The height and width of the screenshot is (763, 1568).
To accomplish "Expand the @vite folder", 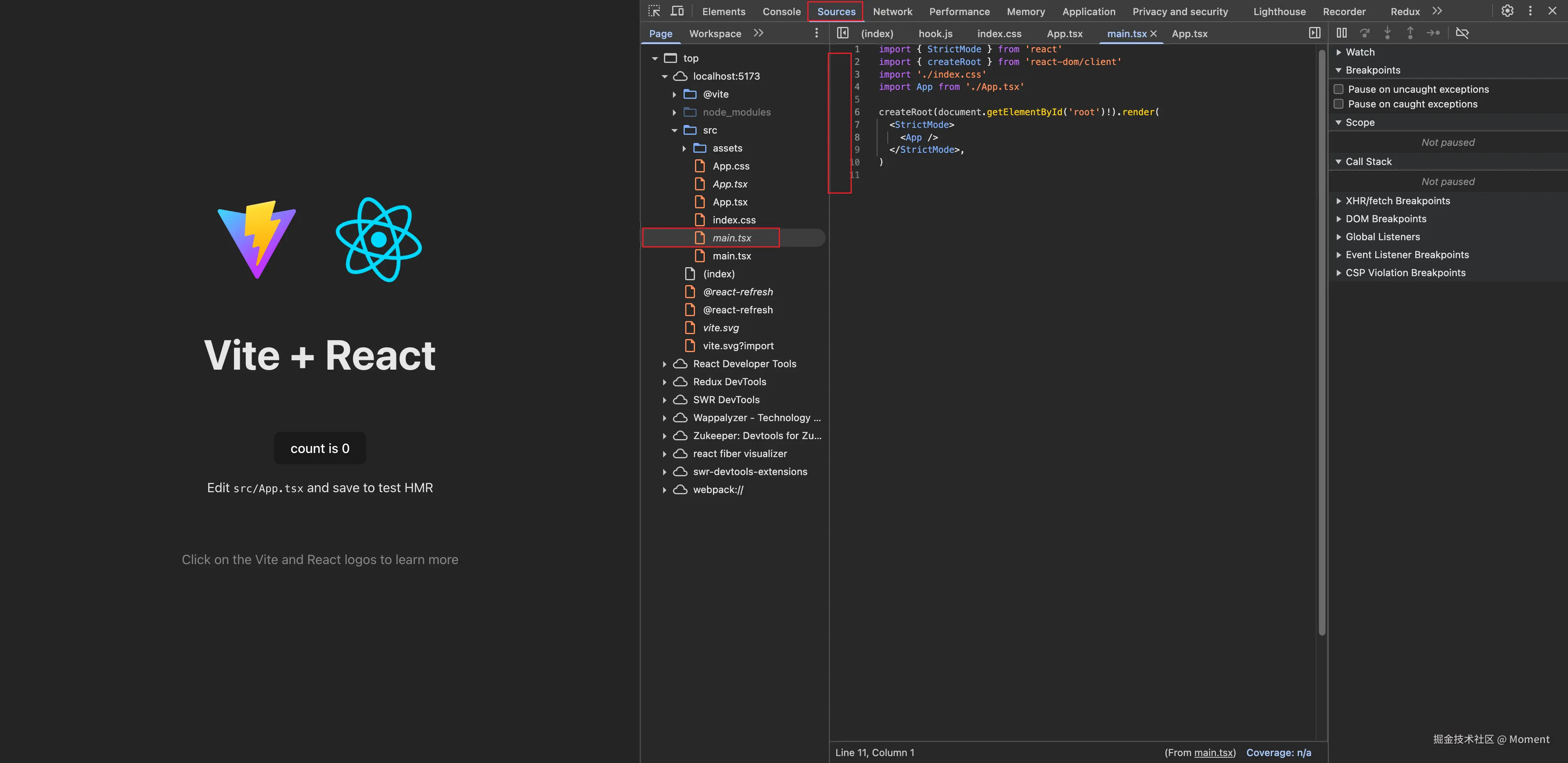I will coord(675,94).
